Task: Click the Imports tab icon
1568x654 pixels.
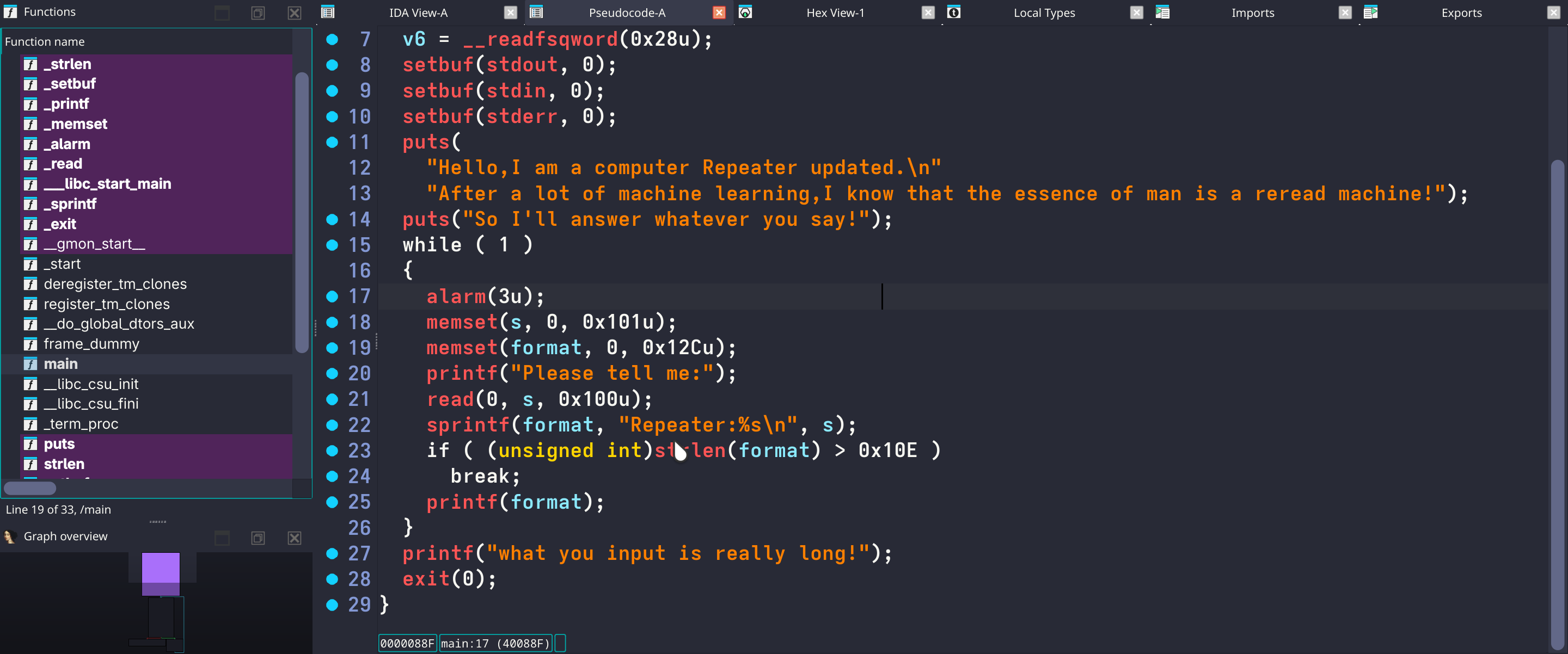Action: (1162, 12)
